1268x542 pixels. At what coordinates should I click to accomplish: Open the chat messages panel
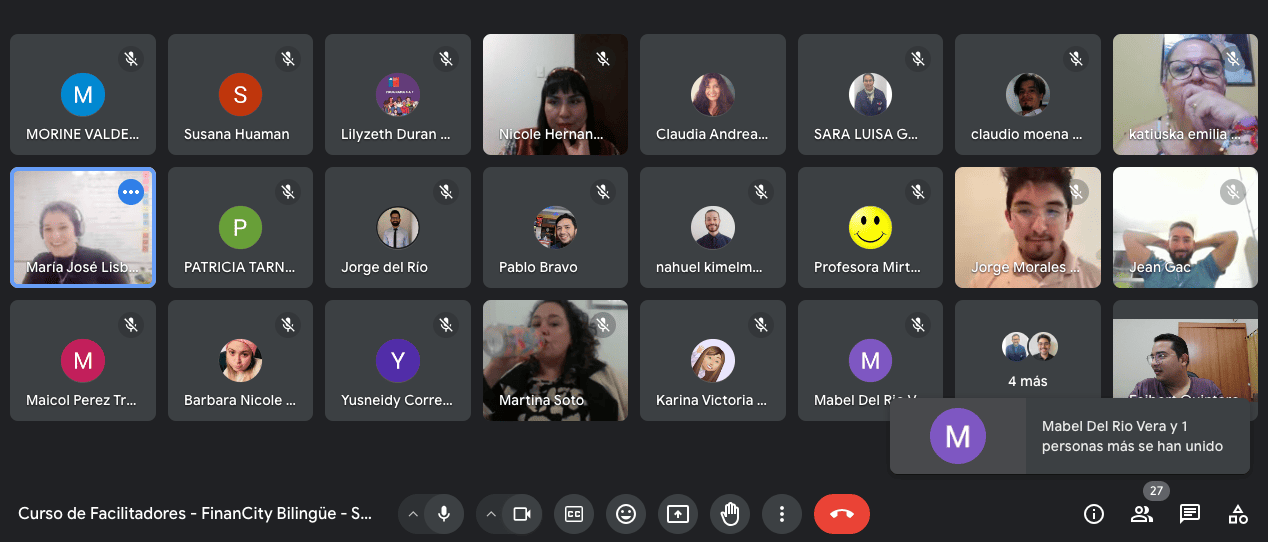point(1190,514)
